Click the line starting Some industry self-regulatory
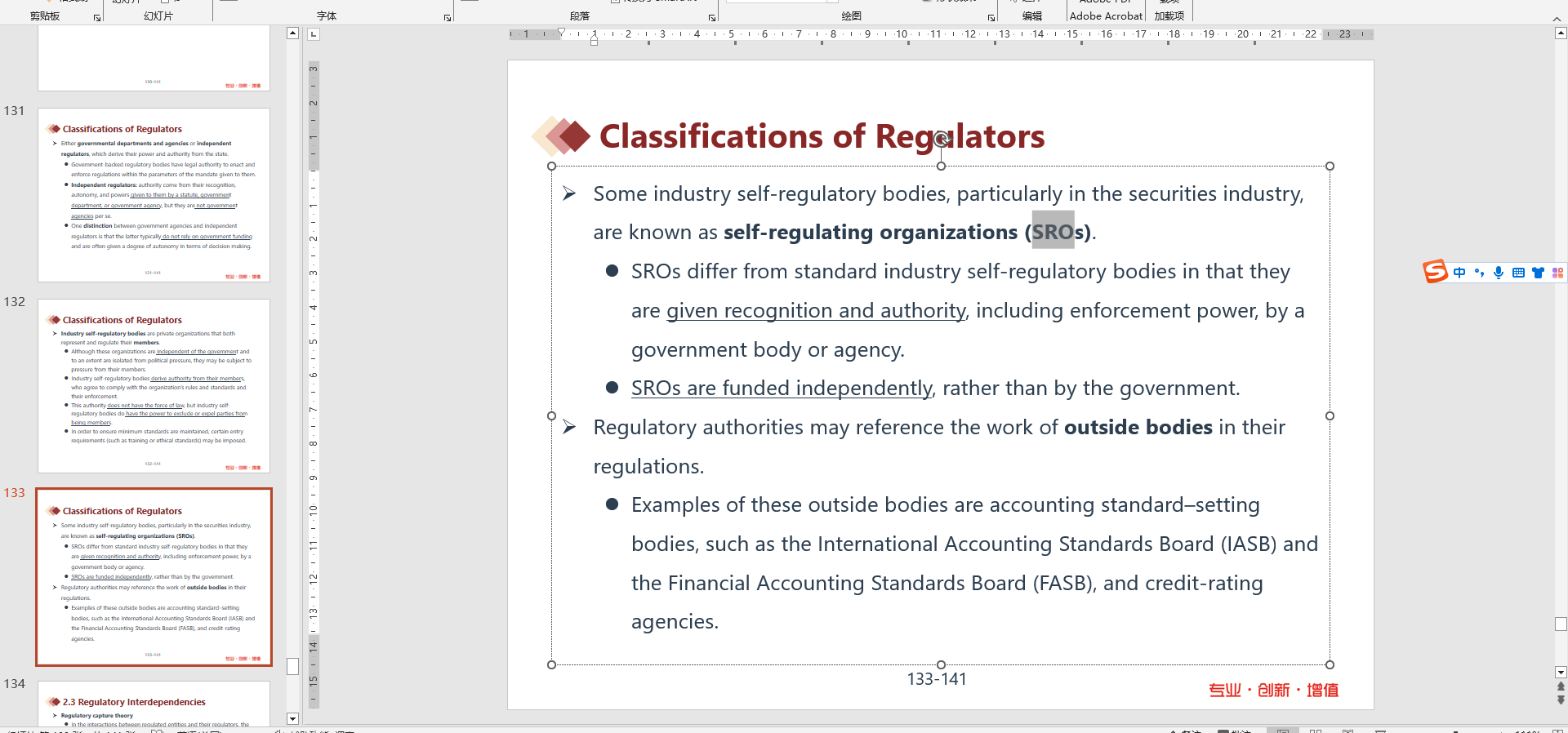Screen dimensions: 1568x733 coord(948,194)
